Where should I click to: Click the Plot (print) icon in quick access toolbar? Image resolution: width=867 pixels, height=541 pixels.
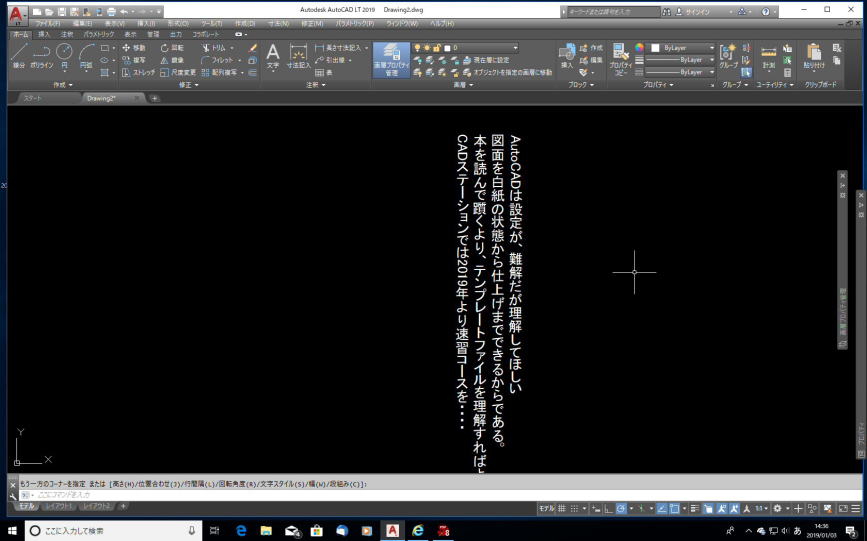(x=111, y=12)
